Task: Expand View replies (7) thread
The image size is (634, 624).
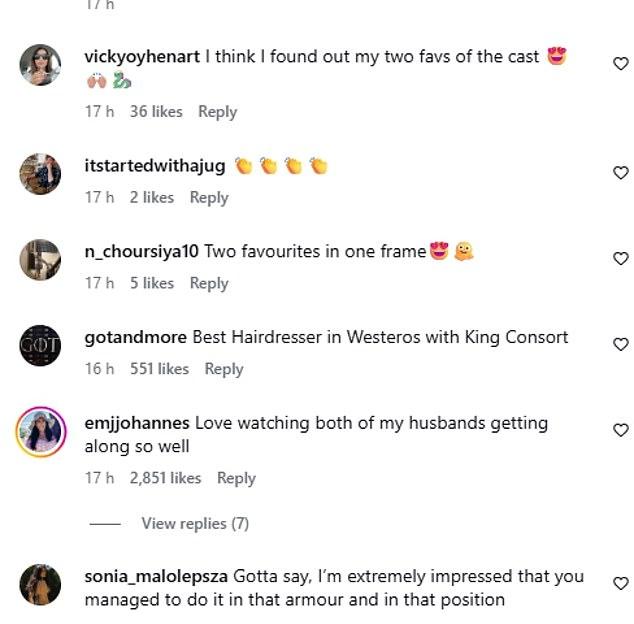Action: pyautogui.click(x=195, y=524)
